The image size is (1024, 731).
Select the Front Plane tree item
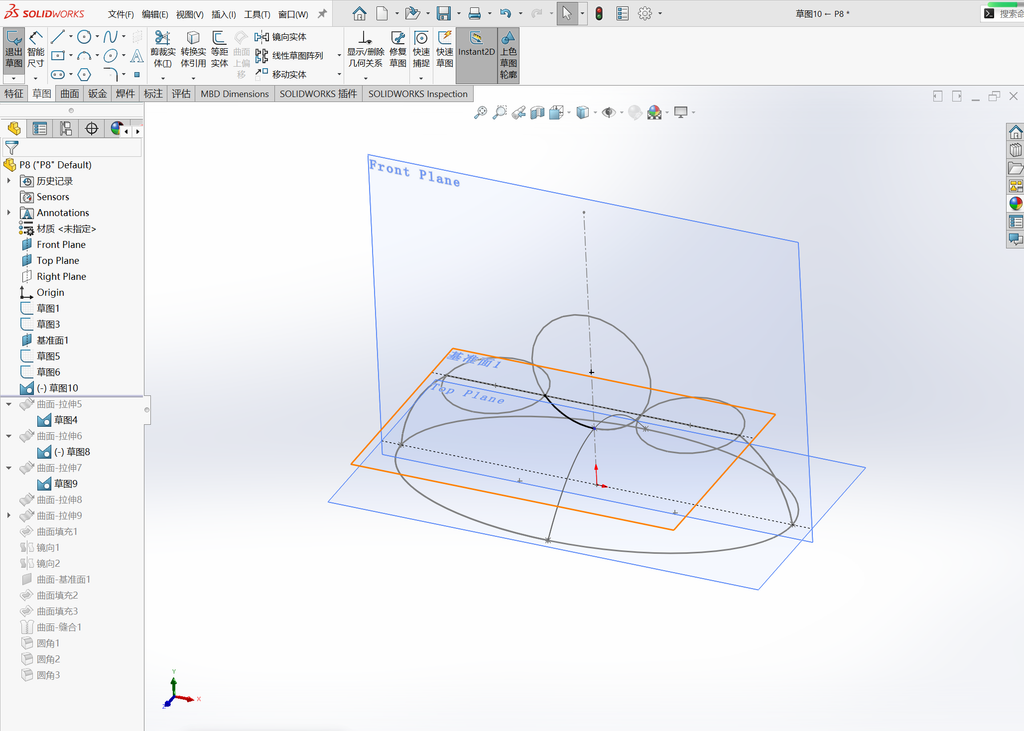(x=61, y=244)
